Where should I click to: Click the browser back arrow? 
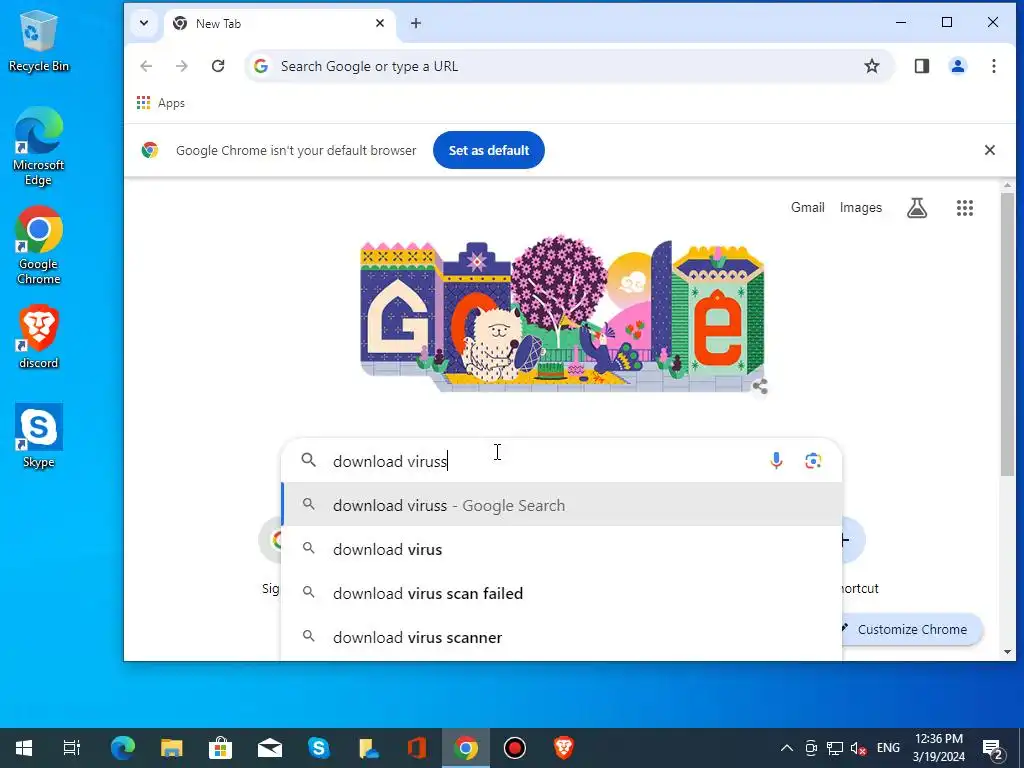pyautogui.click(x=146, y=66)
